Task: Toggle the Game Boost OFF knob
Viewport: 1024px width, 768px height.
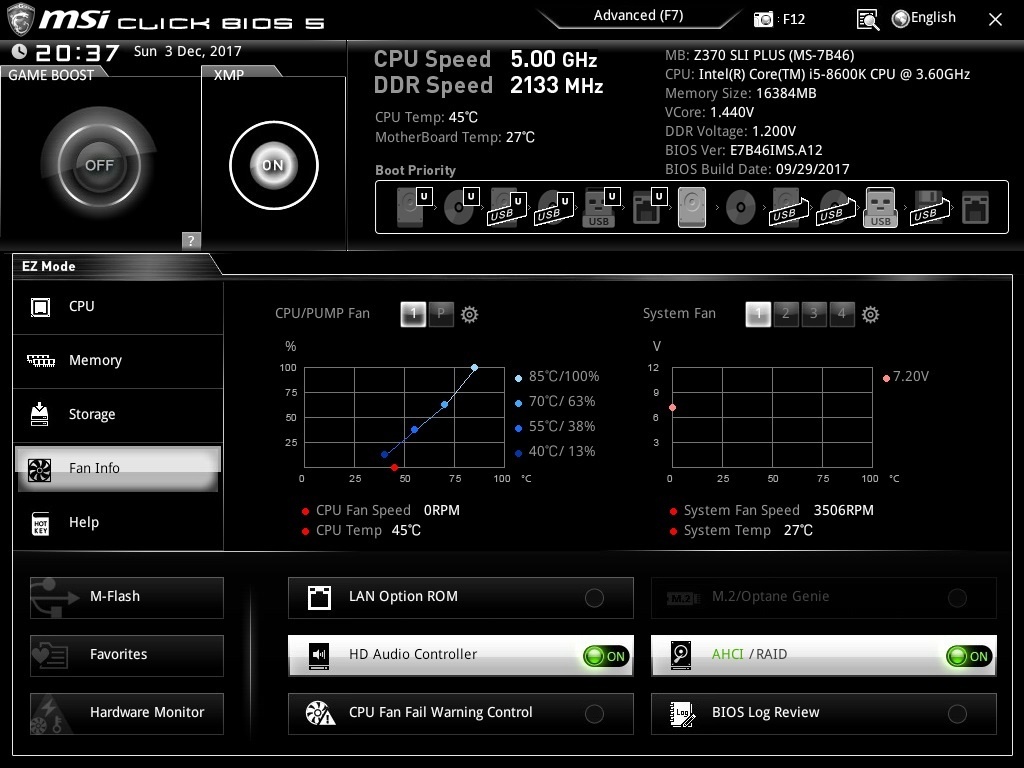Action: (99, 165)
